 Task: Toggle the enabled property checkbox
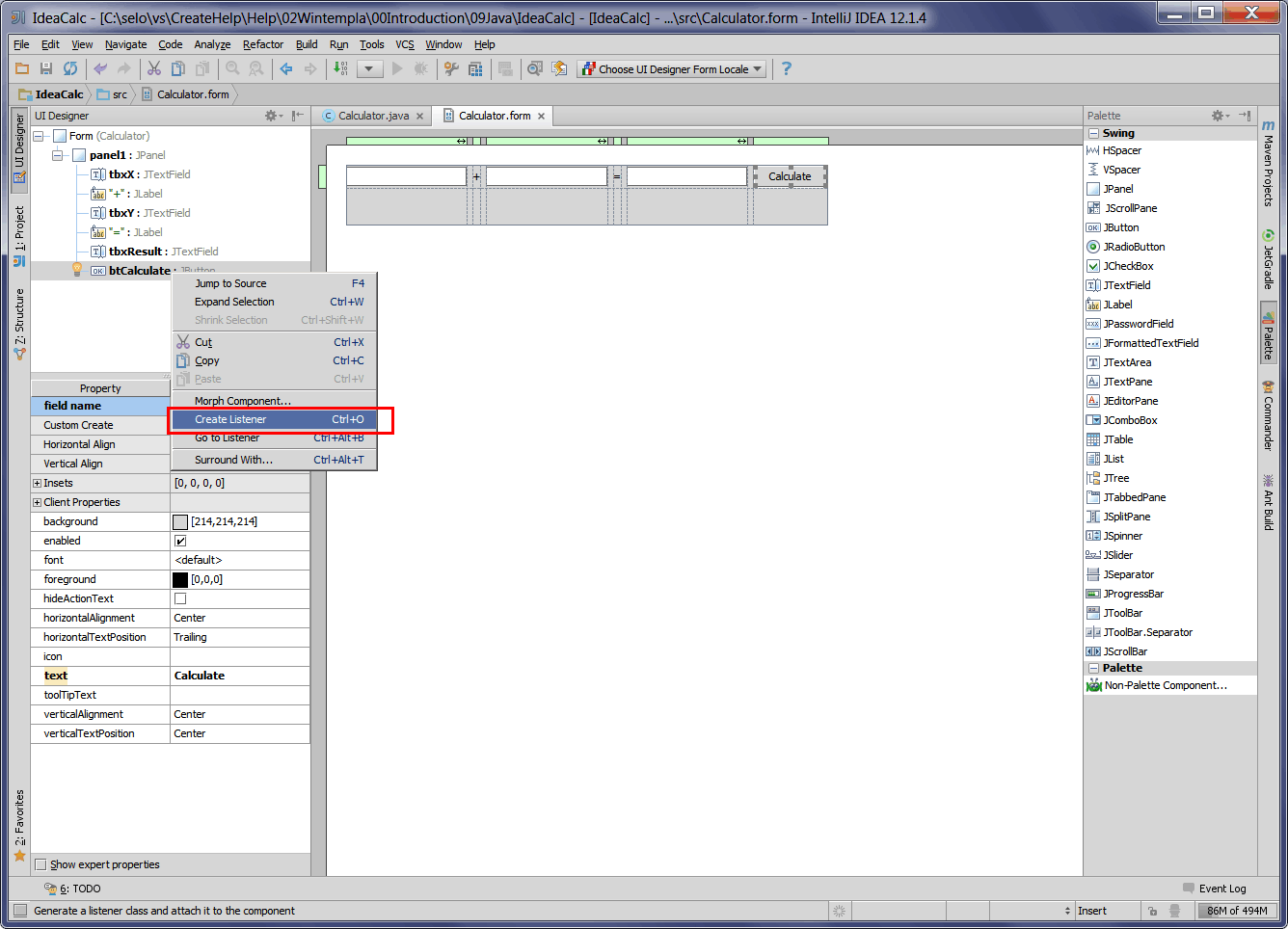click(180, 541)
